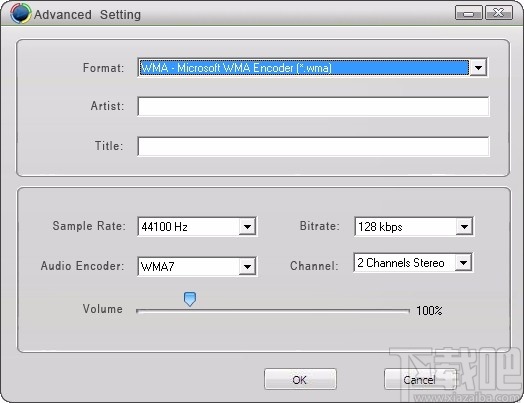
Task: Minimize the Advanced Setting window
Action: tap(469, 13)
